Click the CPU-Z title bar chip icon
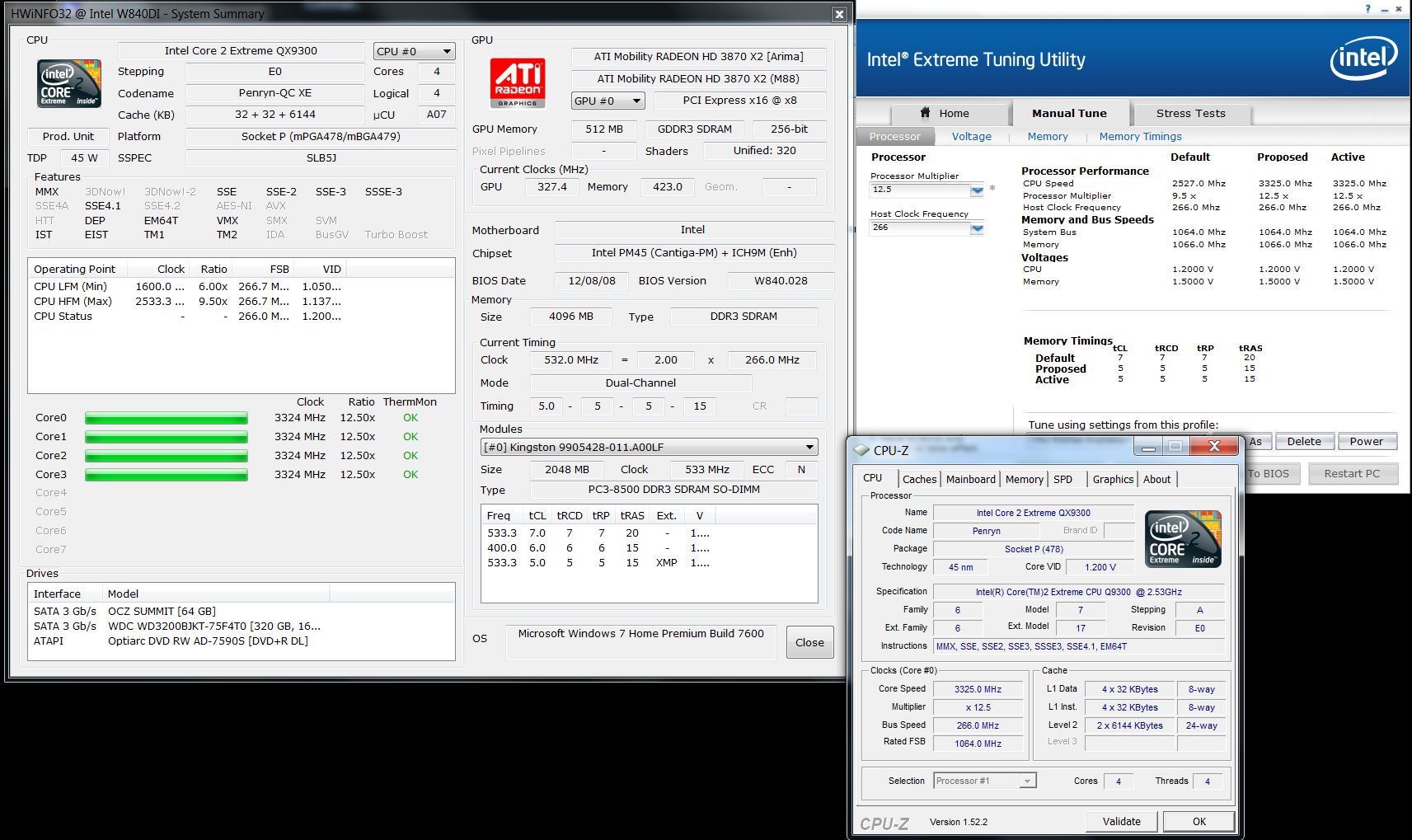1412x840 pixels. 862,450
